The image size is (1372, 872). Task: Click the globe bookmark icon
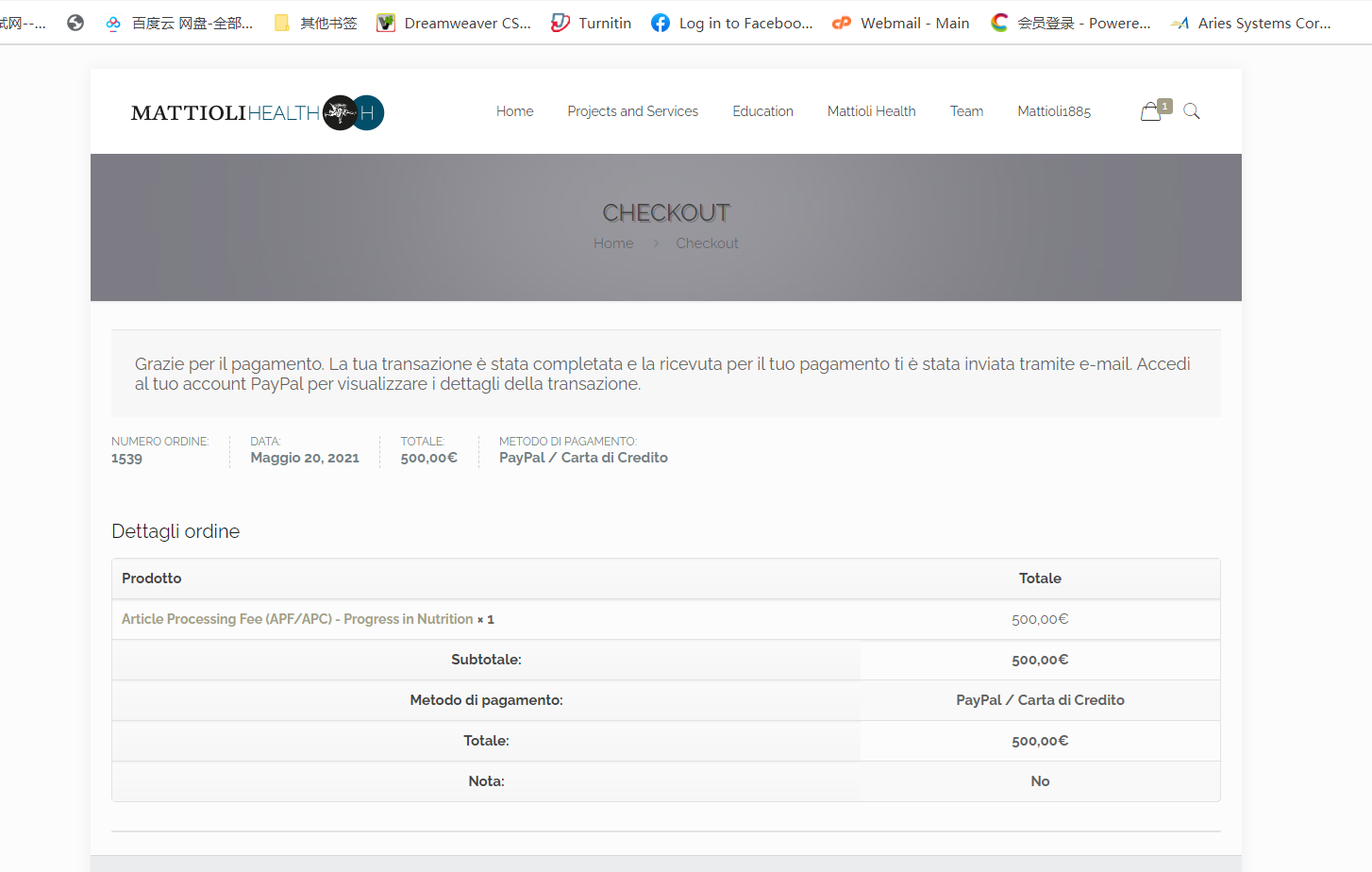[75, 23]
